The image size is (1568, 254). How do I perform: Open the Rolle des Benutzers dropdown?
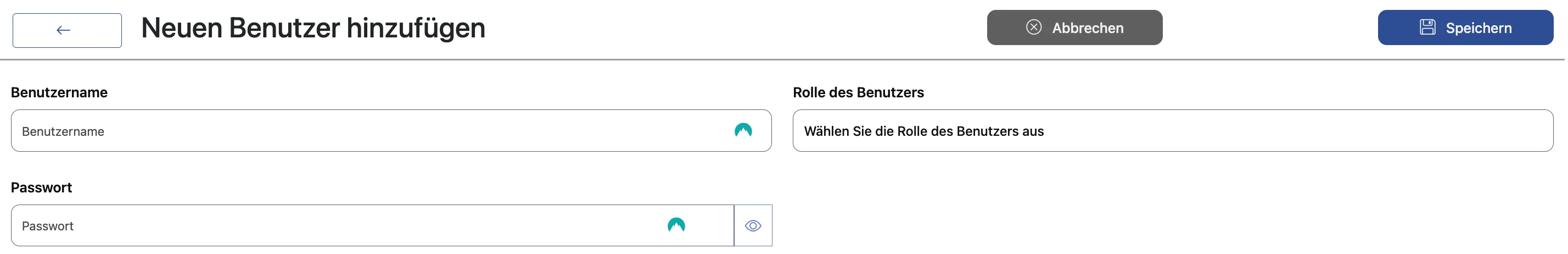tap(1172, 131)
